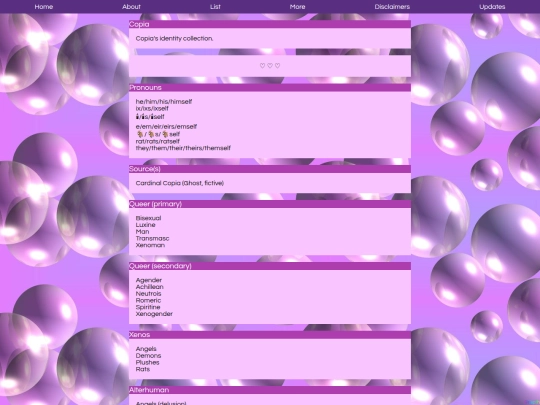Select the Romeric entry
540x405 pixels.
tap(148, 300)
